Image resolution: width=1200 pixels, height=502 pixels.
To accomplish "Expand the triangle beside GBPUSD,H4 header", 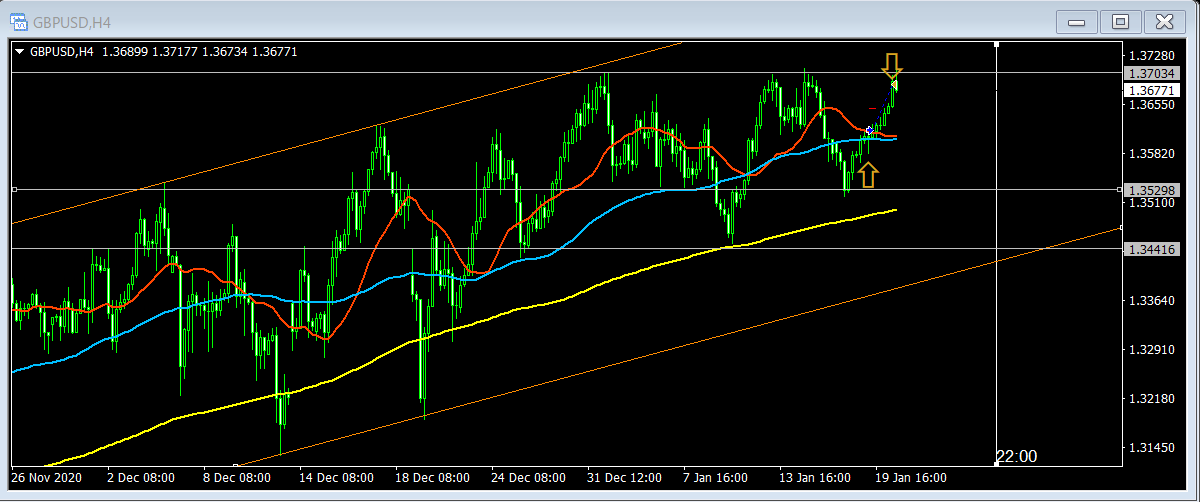I will coord(20,52).
